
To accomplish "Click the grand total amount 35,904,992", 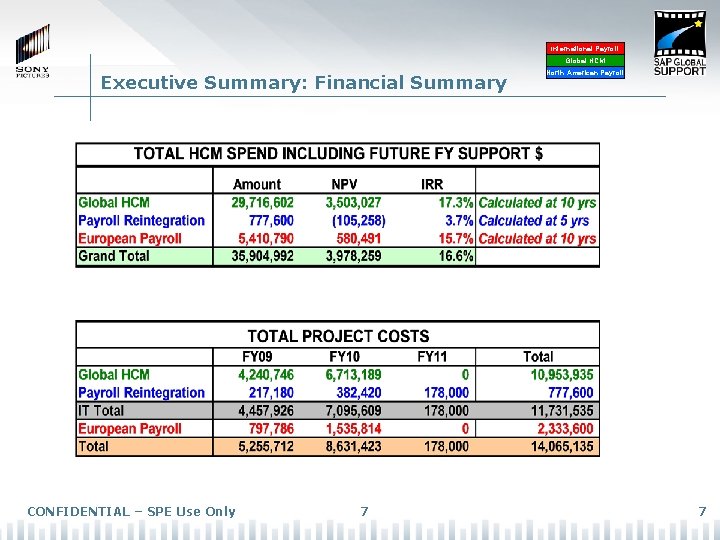I will click(x=262, y=256).
